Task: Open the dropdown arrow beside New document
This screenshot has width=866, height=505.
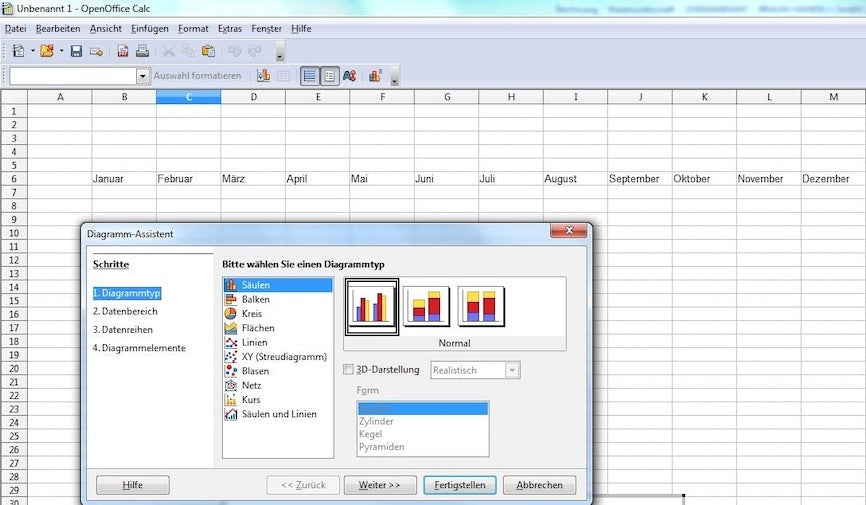Action: pos(32,51)
